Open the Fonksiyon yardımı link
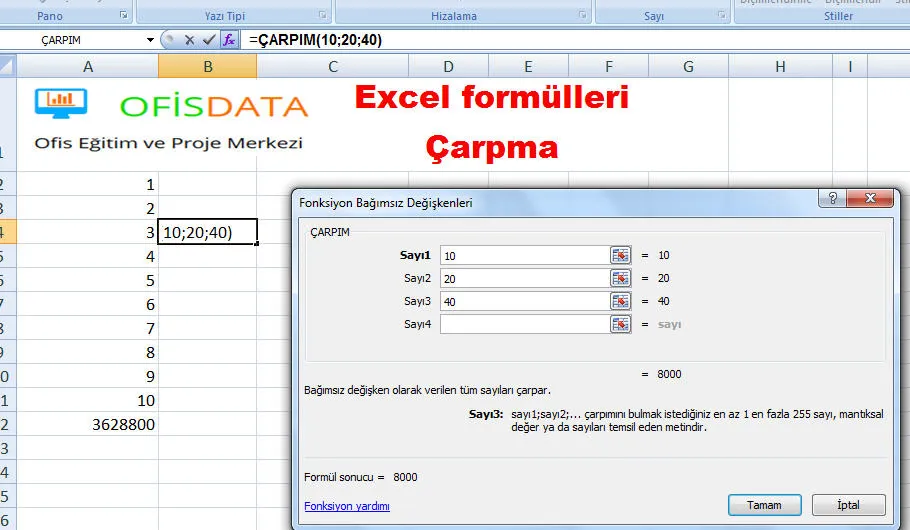 (x=346, y=506)
